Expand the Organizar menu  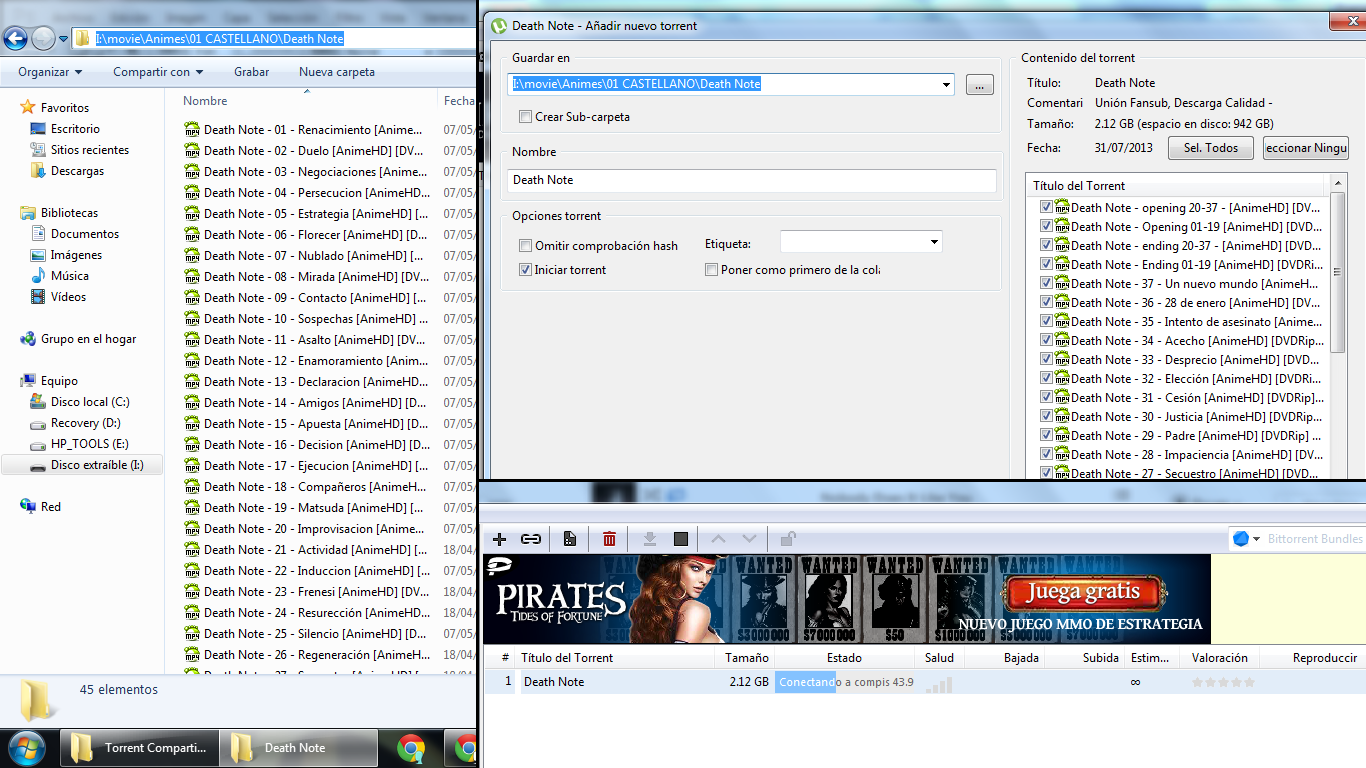pyautogui.click(x=50, y=72)
